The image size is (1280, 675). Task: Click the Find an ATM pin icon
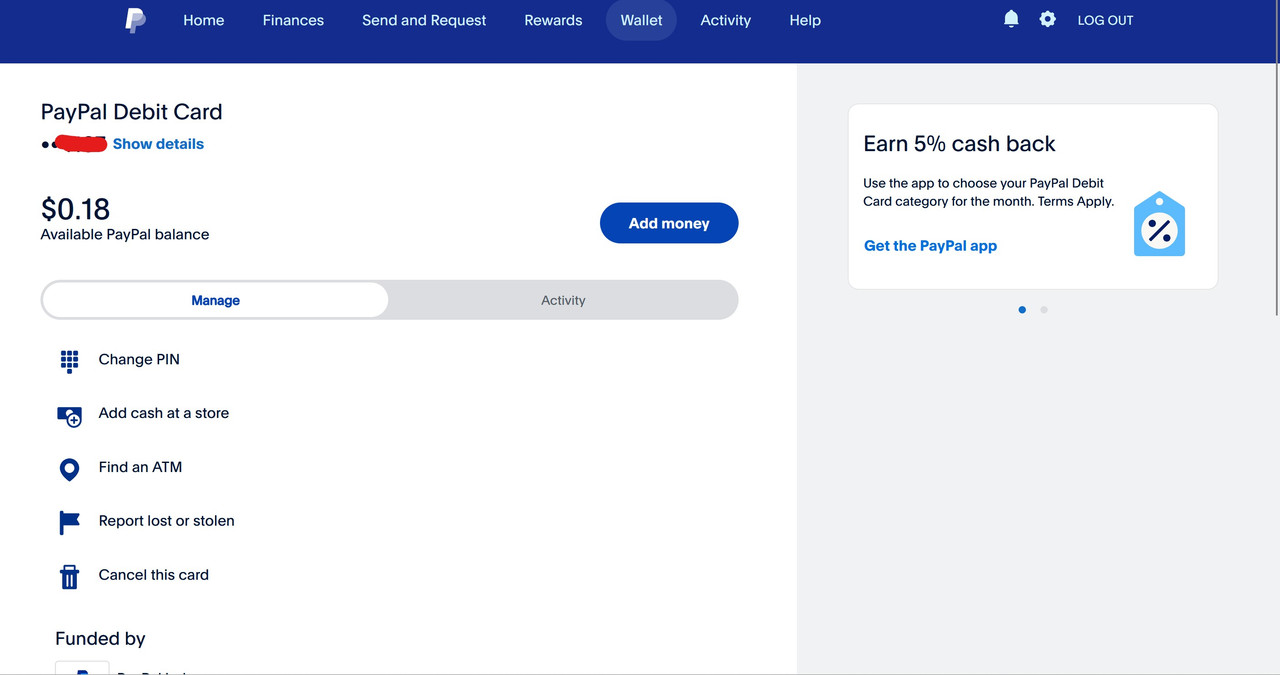[x=69, y=469]
